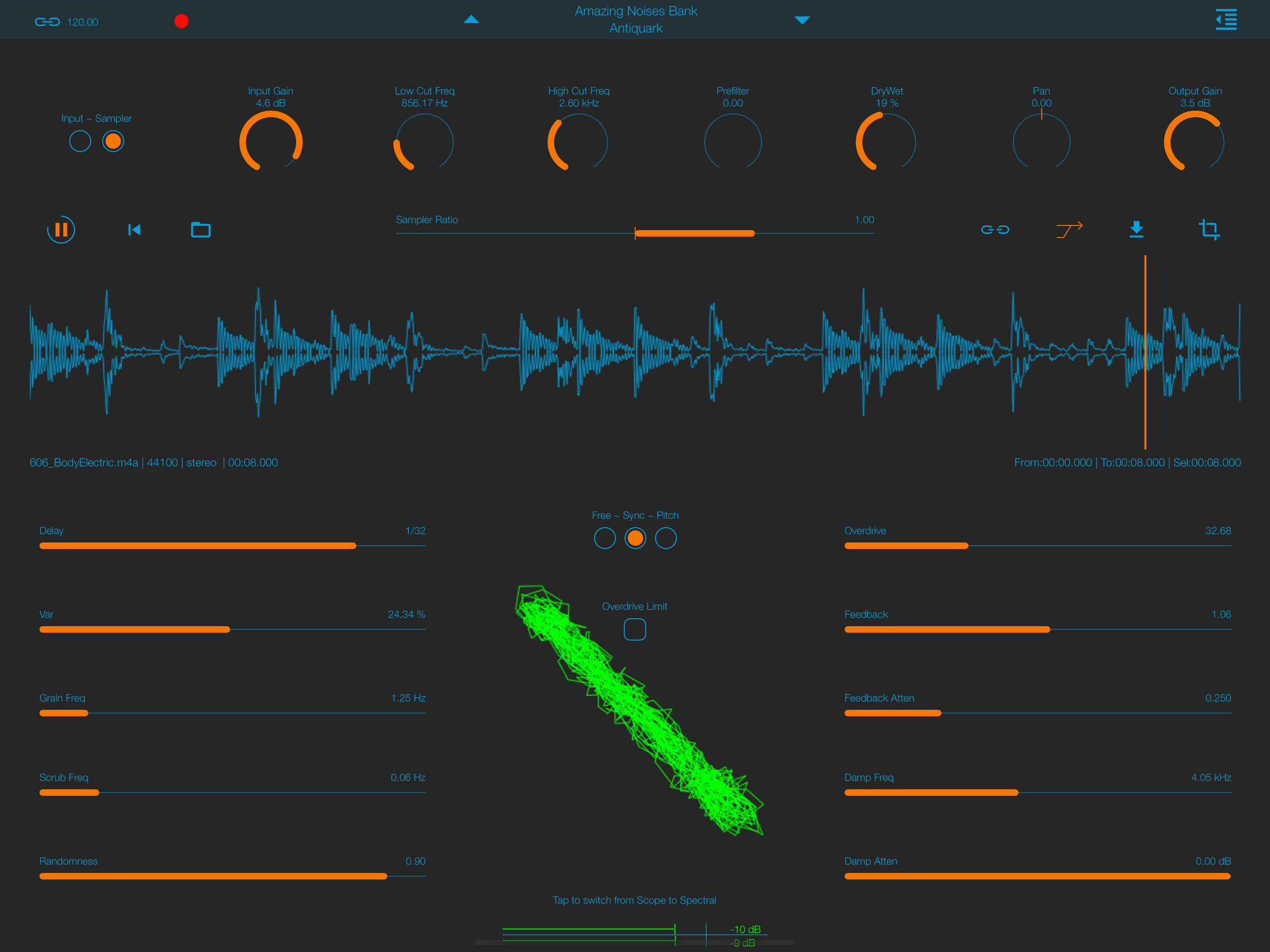
Task: Select the Sync mode radio button
Action: [x=635, y=538]
